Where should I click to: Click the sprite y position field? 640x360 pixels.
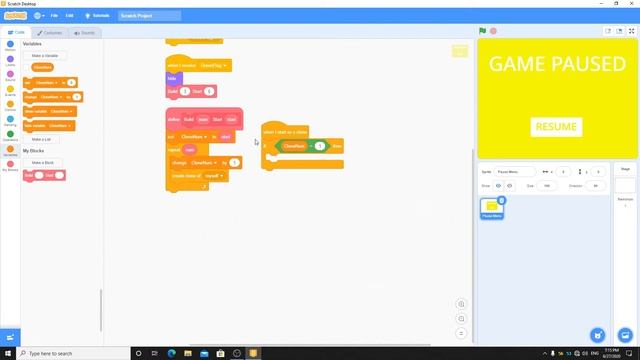[598, 172]
